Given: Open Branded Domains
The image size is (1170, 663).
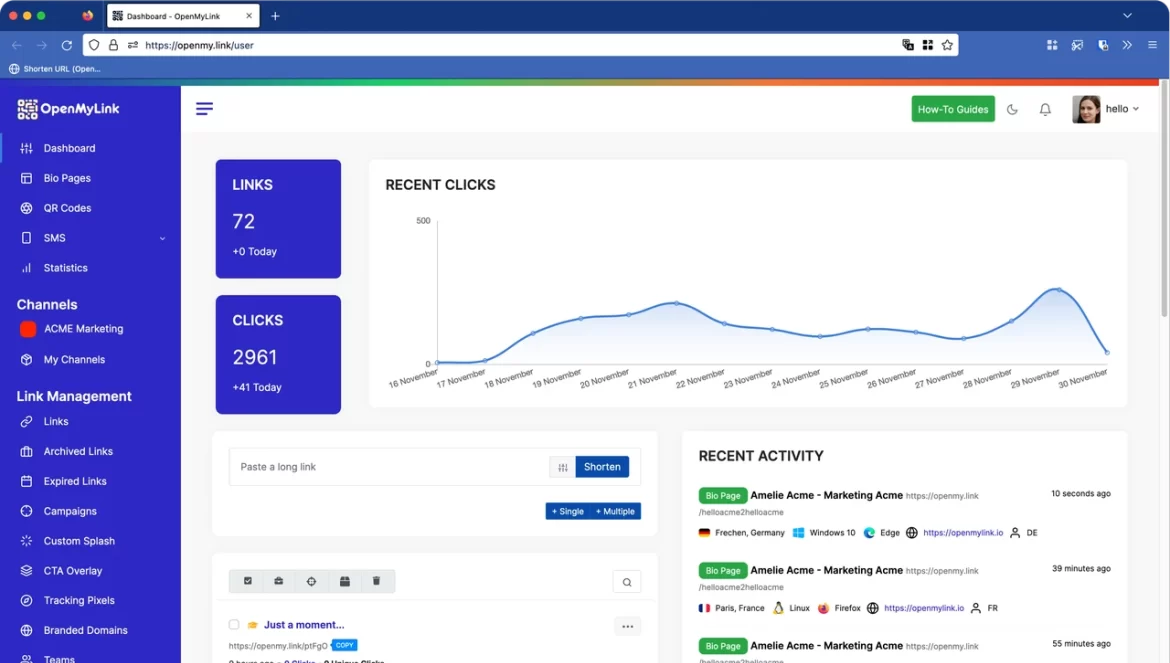Looking at the screenshot, I should coord(85,630).
